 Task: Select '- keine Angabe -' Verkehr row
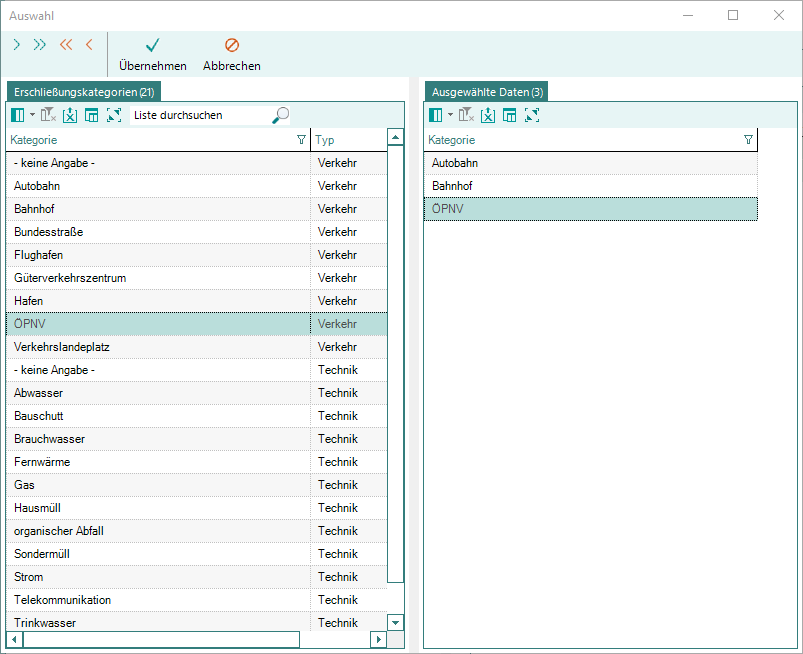197,163
